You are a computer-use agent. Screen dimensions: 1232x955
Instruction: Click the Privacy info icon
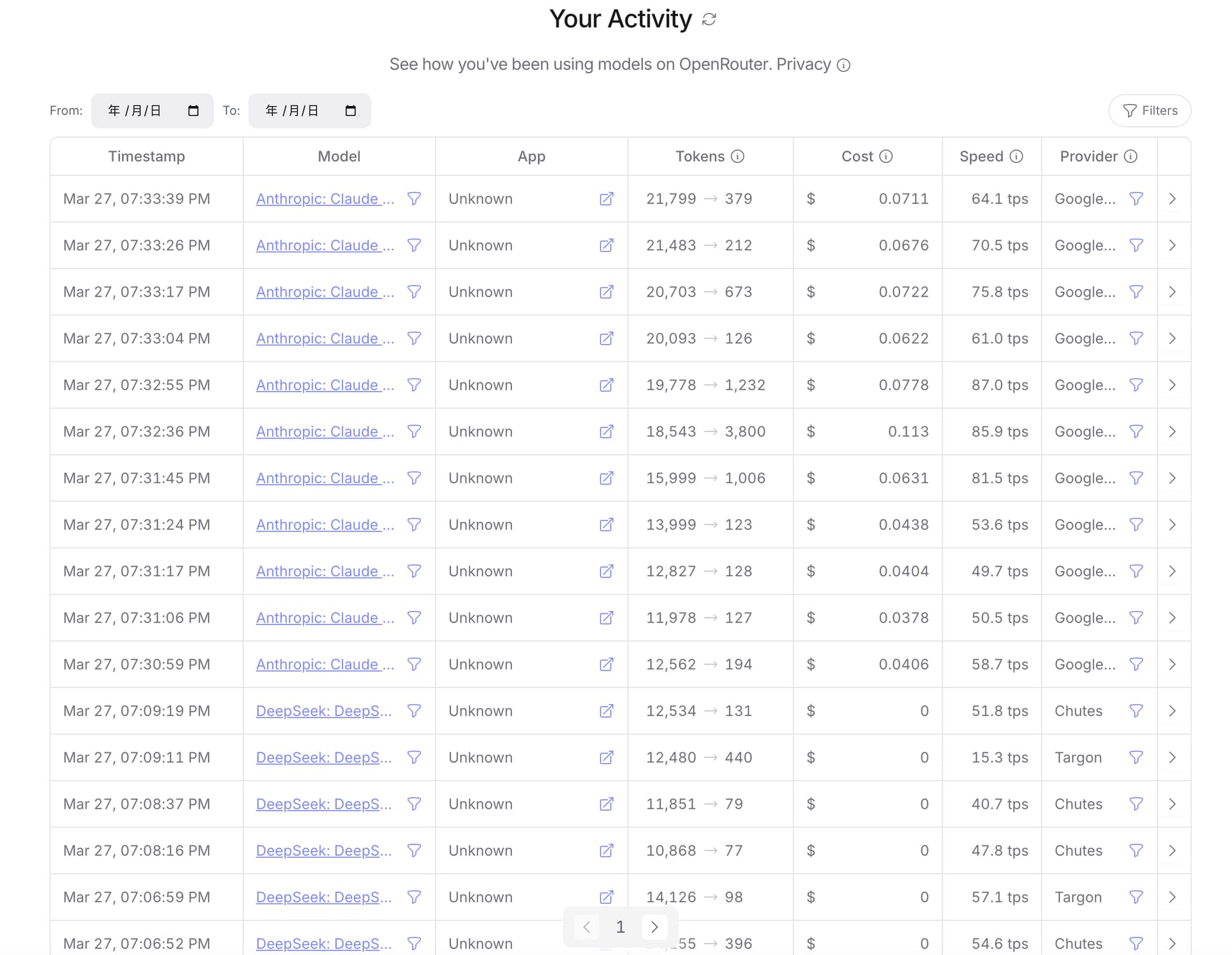coord(844,65)
